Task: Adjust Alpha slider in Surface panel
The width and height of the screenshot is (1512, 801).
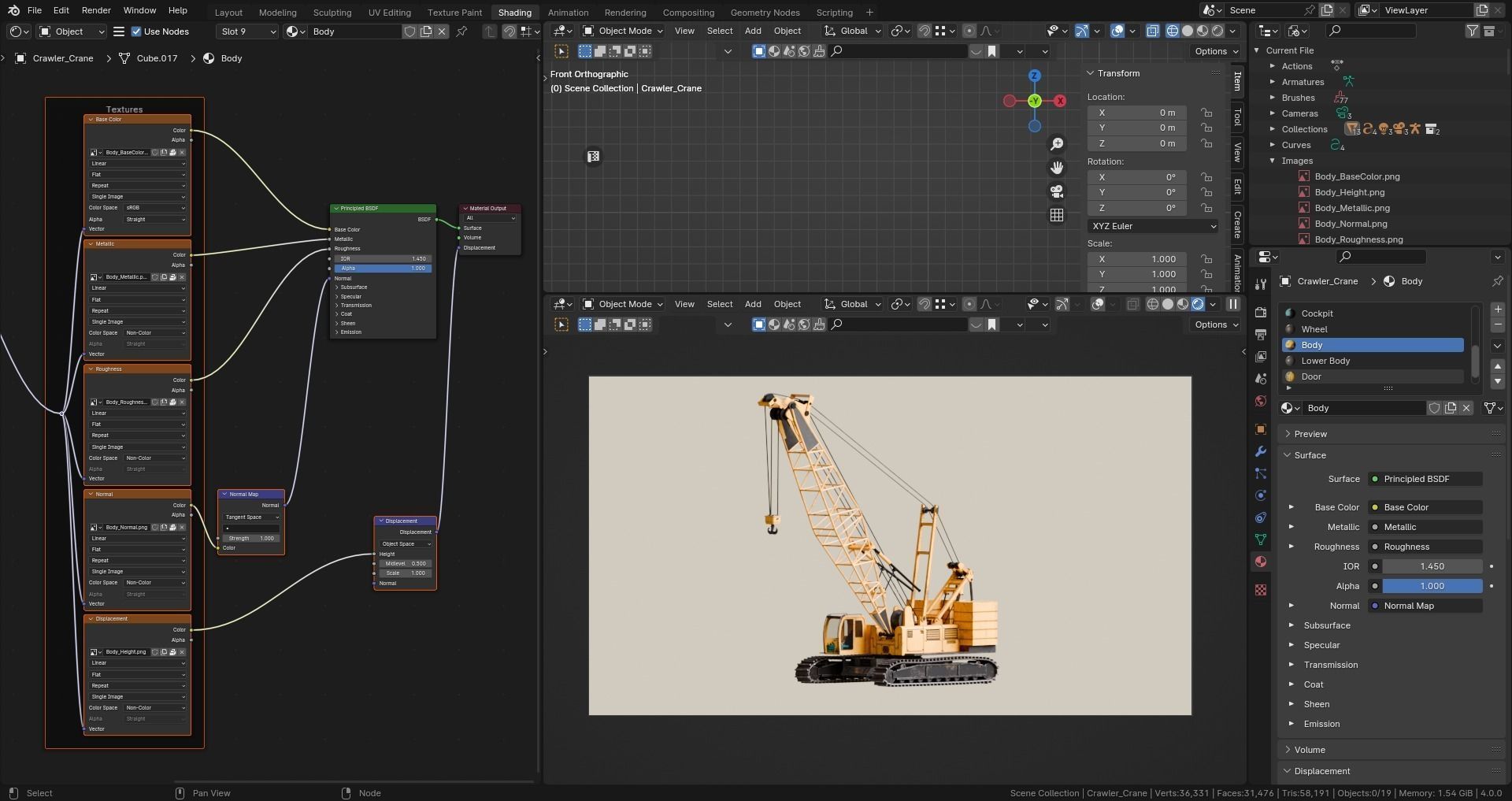Action: click(x=1432, y=586)
